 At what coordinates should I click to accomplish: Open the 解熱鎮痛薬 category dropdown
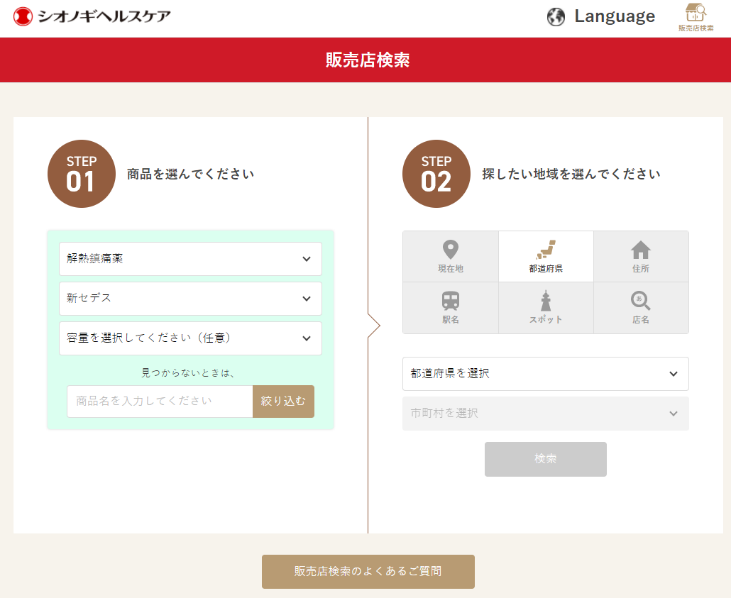(190, 259)
